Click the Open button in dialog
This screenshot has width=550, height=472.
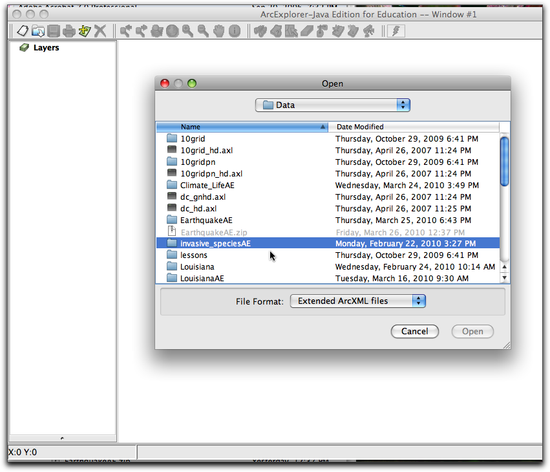[472, 331]
